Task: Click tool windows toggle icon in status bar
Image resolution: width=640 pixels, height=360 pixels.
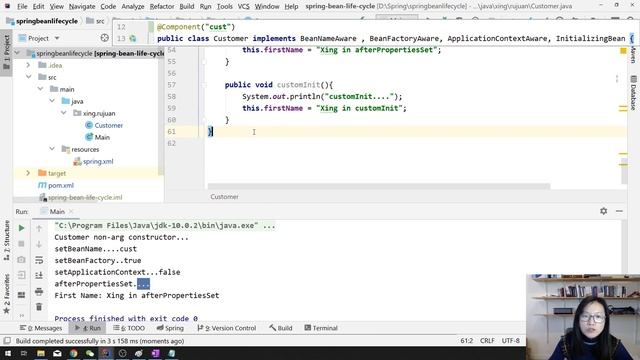Action: coord(7,340)
